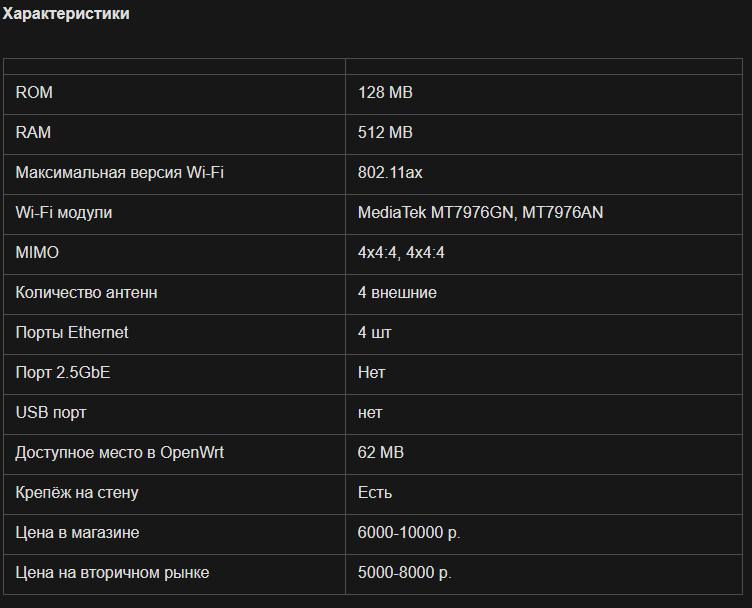This screenshot has height=608, width=752.
Task: Click Доступное место в OpenWrt label
Action: pyautogui.click(x=119, y=453)
